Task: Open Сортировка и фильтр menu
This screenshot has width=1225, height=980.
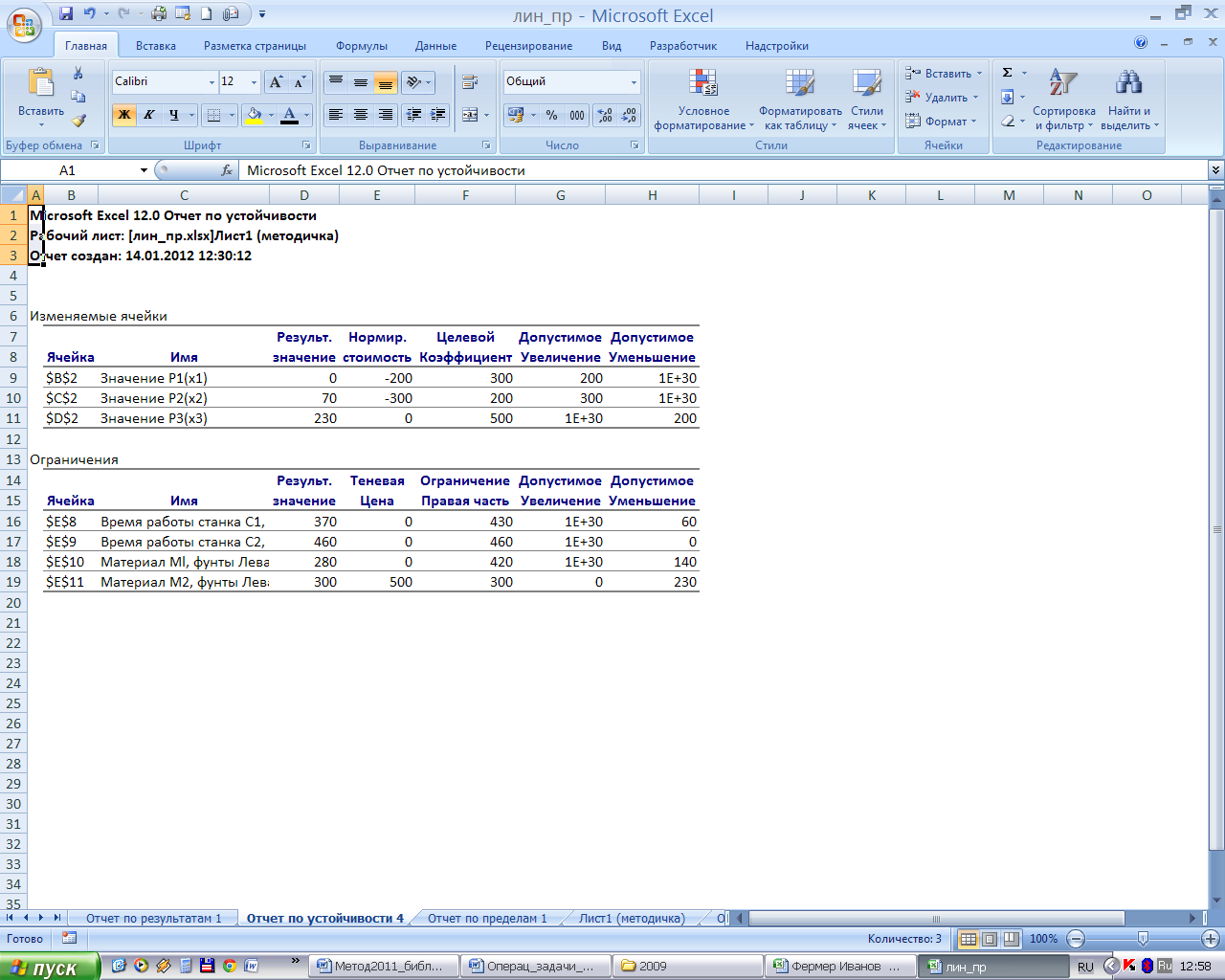Action: 1063,100
